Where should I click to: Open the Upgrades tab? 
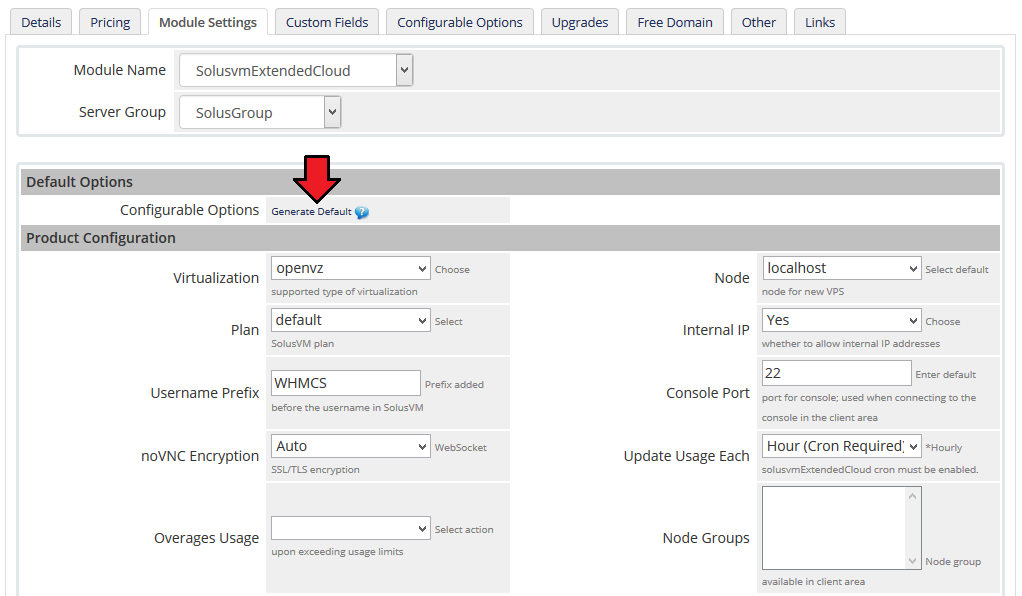click(x=579, y=22)
